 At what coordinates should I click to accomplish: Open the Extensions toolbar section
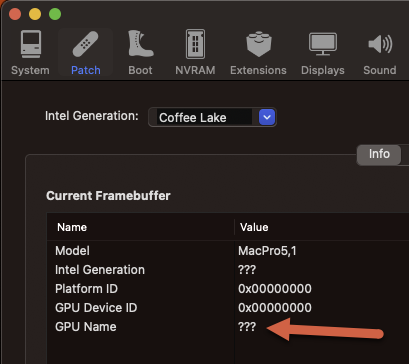point(258,53)
